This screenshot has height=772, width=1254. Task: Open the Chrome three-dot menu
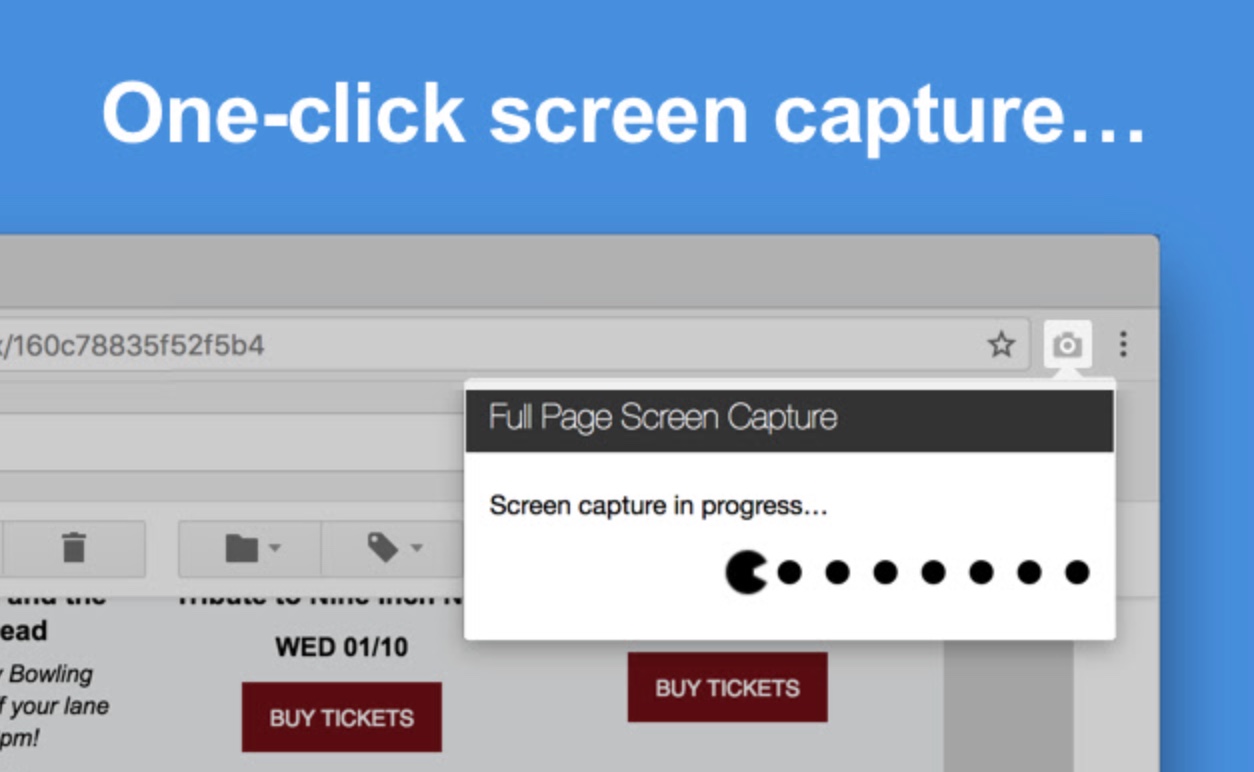(1123, 345)
